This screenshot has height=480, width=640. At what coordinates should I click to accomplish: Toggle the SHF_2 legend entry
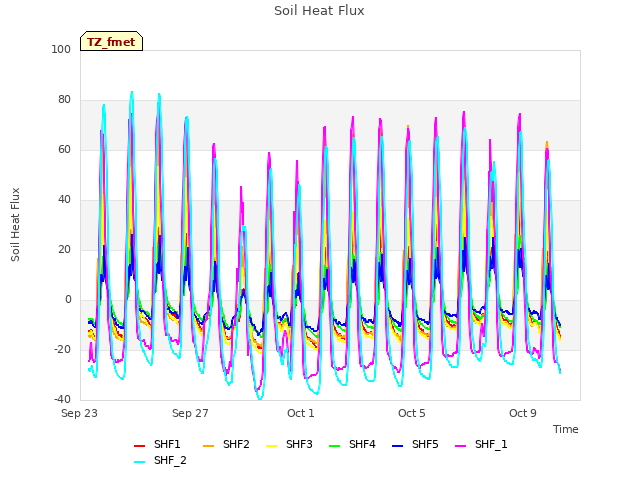tap(160, 460)
